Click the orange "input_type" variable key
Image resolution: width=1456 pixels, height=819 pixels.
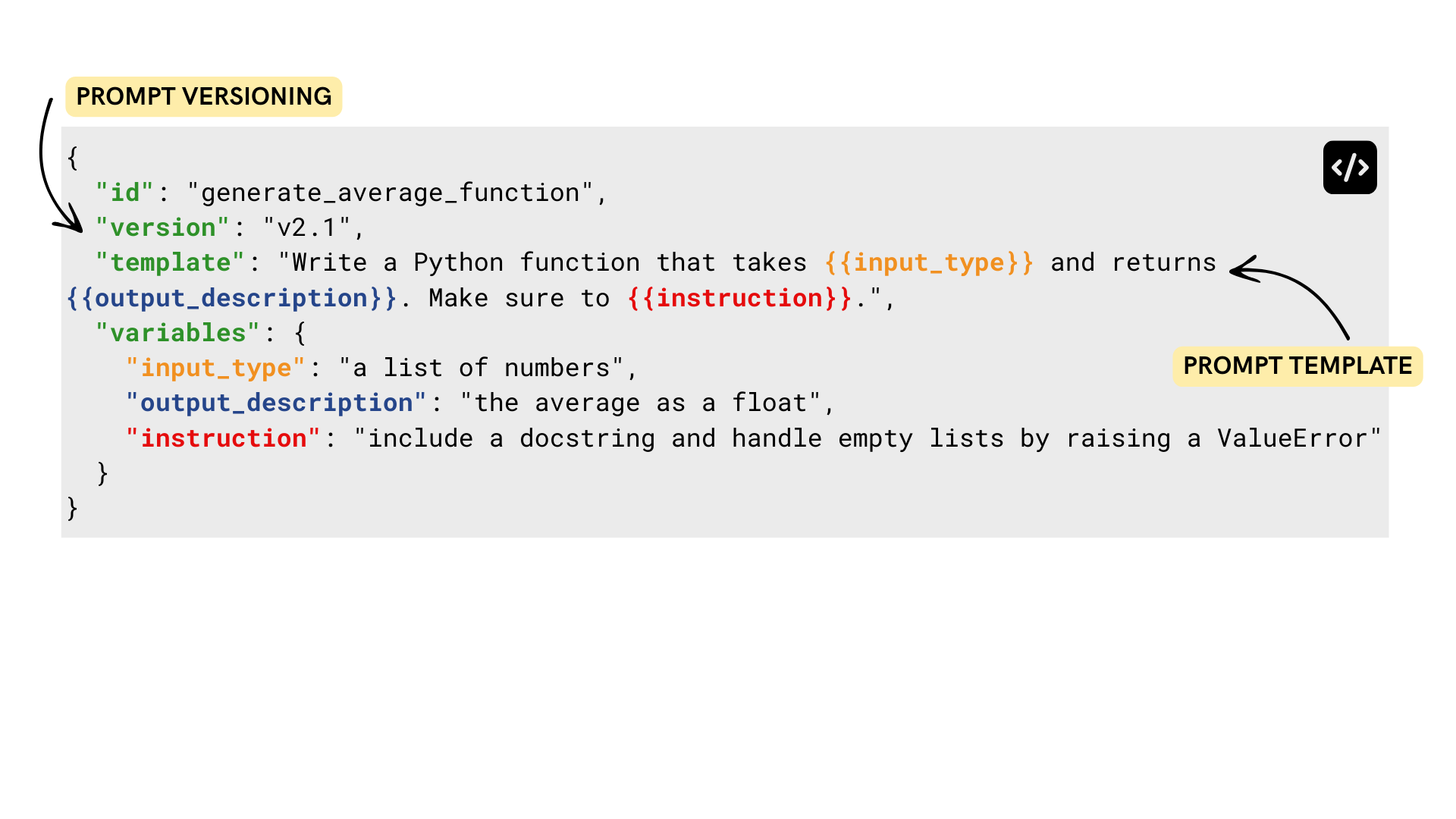click(x=215, y=368)
